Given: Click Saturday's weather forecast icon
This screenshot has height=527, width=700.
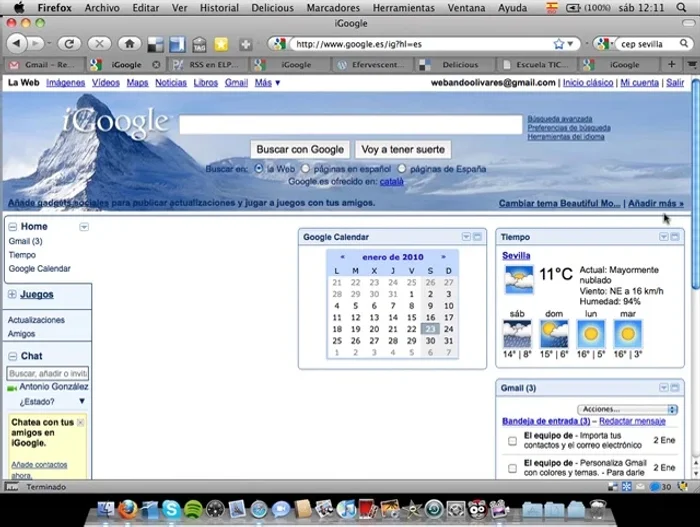Looking at the screenshot, I should [x=517, y=333].
